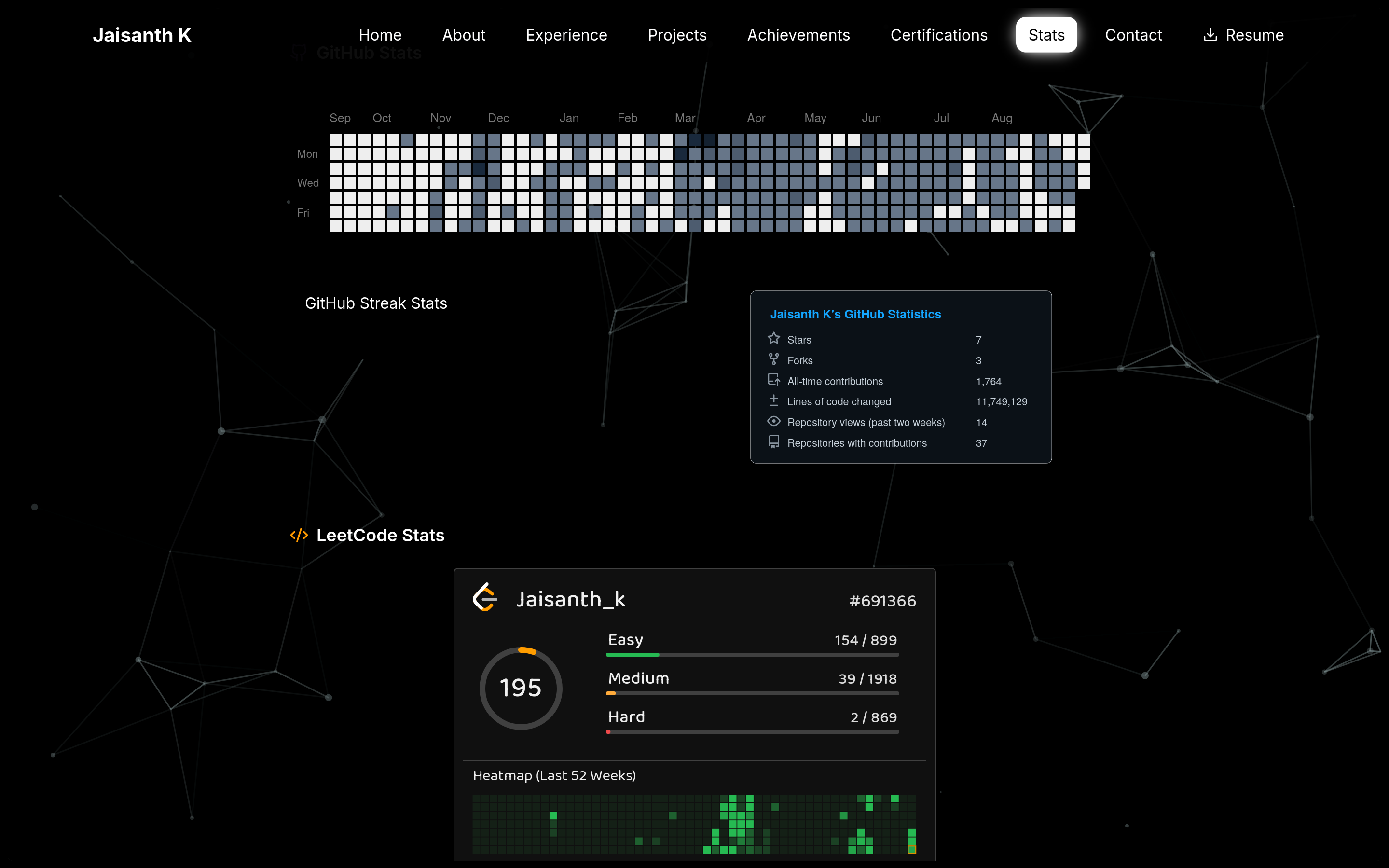
Task: Click Jaisanth K's GitHub Statistics title
Action: [855, 315]
